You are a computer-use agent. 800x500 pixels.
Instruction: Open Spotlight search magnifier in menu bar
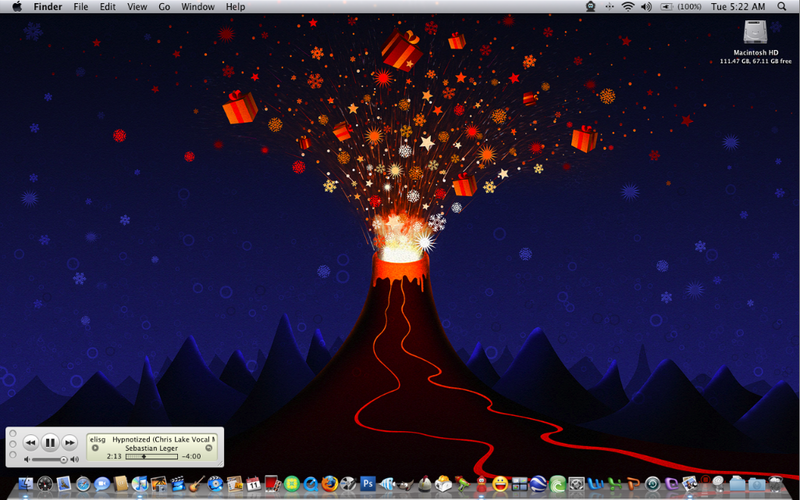click(782, 7)
